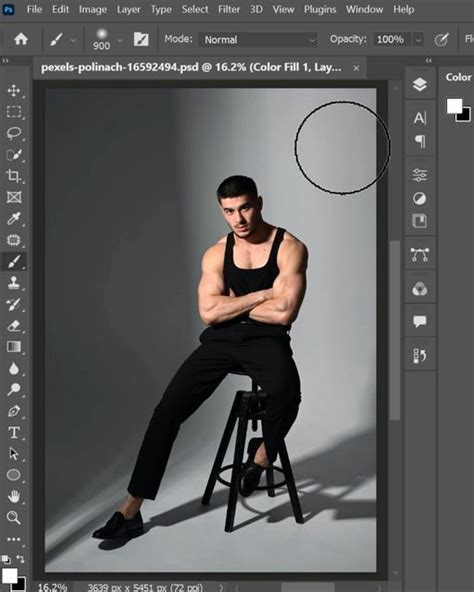Open the Character panel icon
This screenshot has height=592, width=474.
[x=420, y=118]
